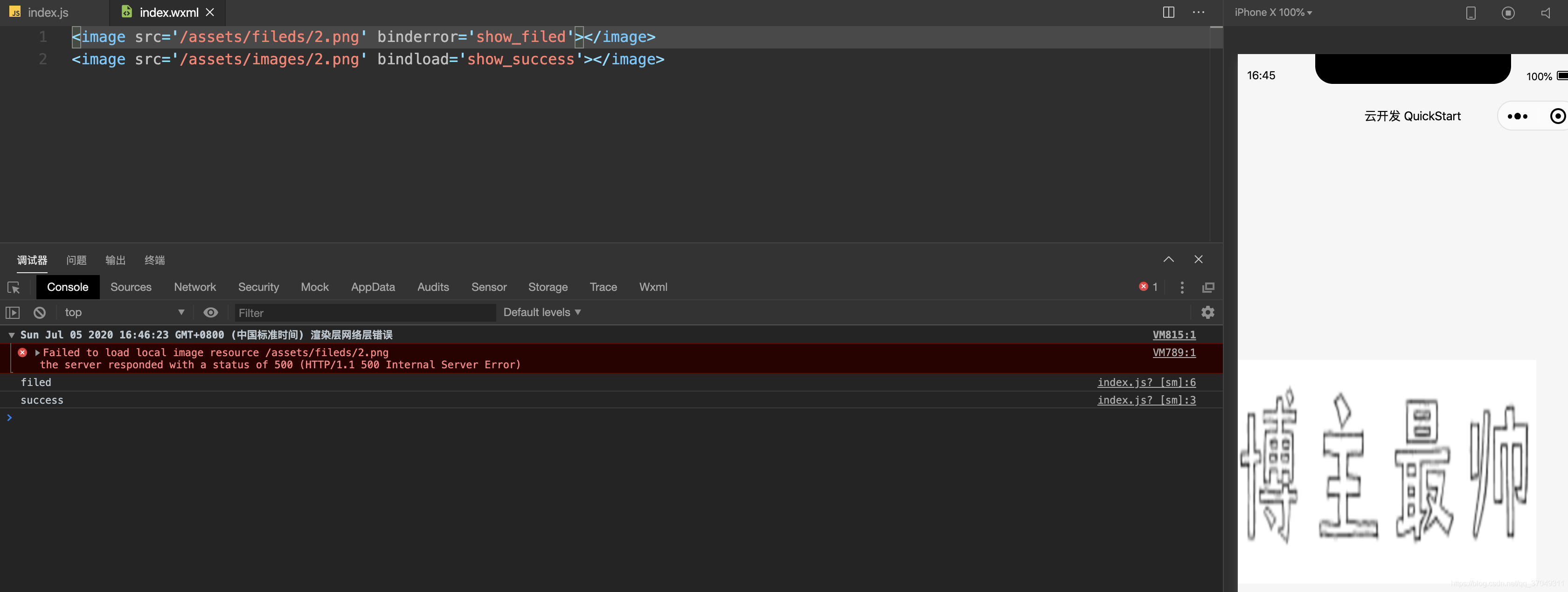Toggle simulator device rotation phone icon
1568x592 pixels.
[1471, 13]
